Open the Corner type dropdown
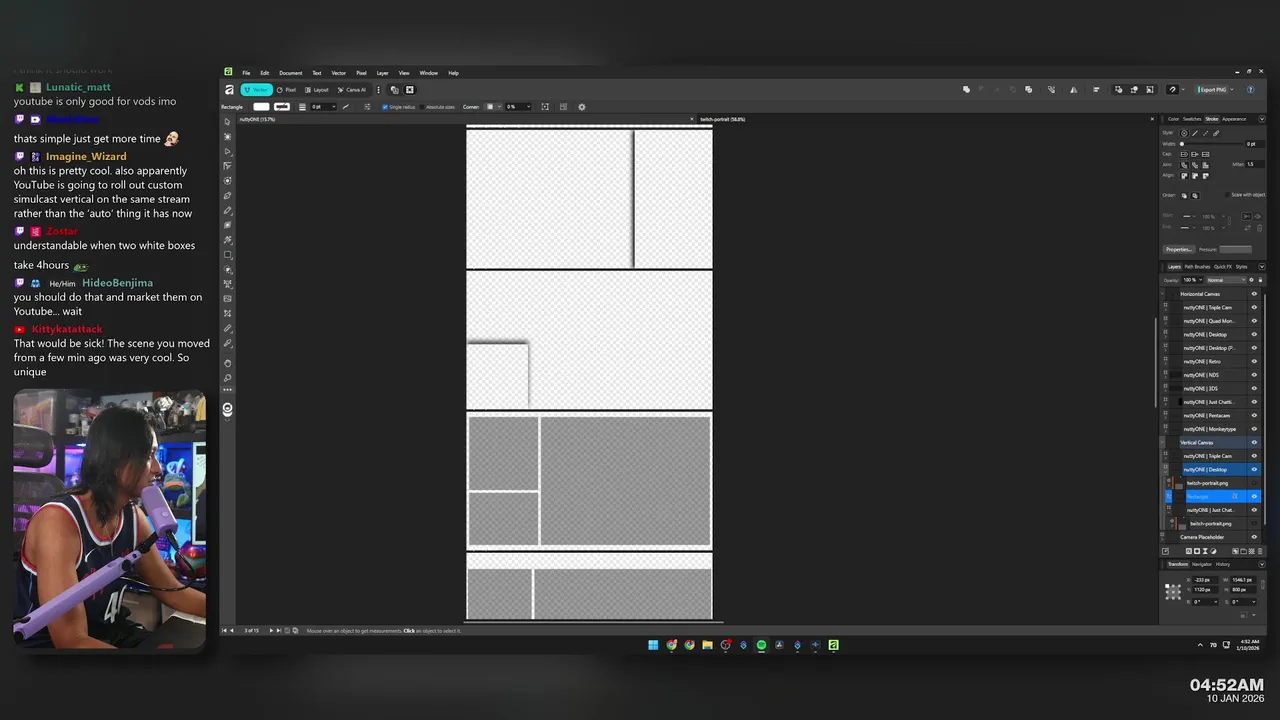This screenshot has height=720, width=1280. point(494,107)
